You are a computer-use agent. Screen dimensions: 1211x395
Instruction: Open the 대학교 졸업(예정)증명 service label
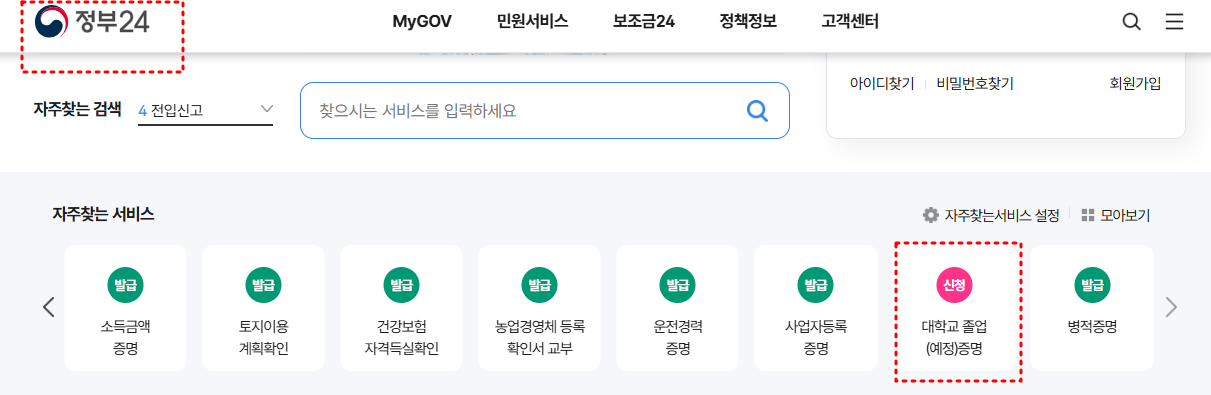953,337
